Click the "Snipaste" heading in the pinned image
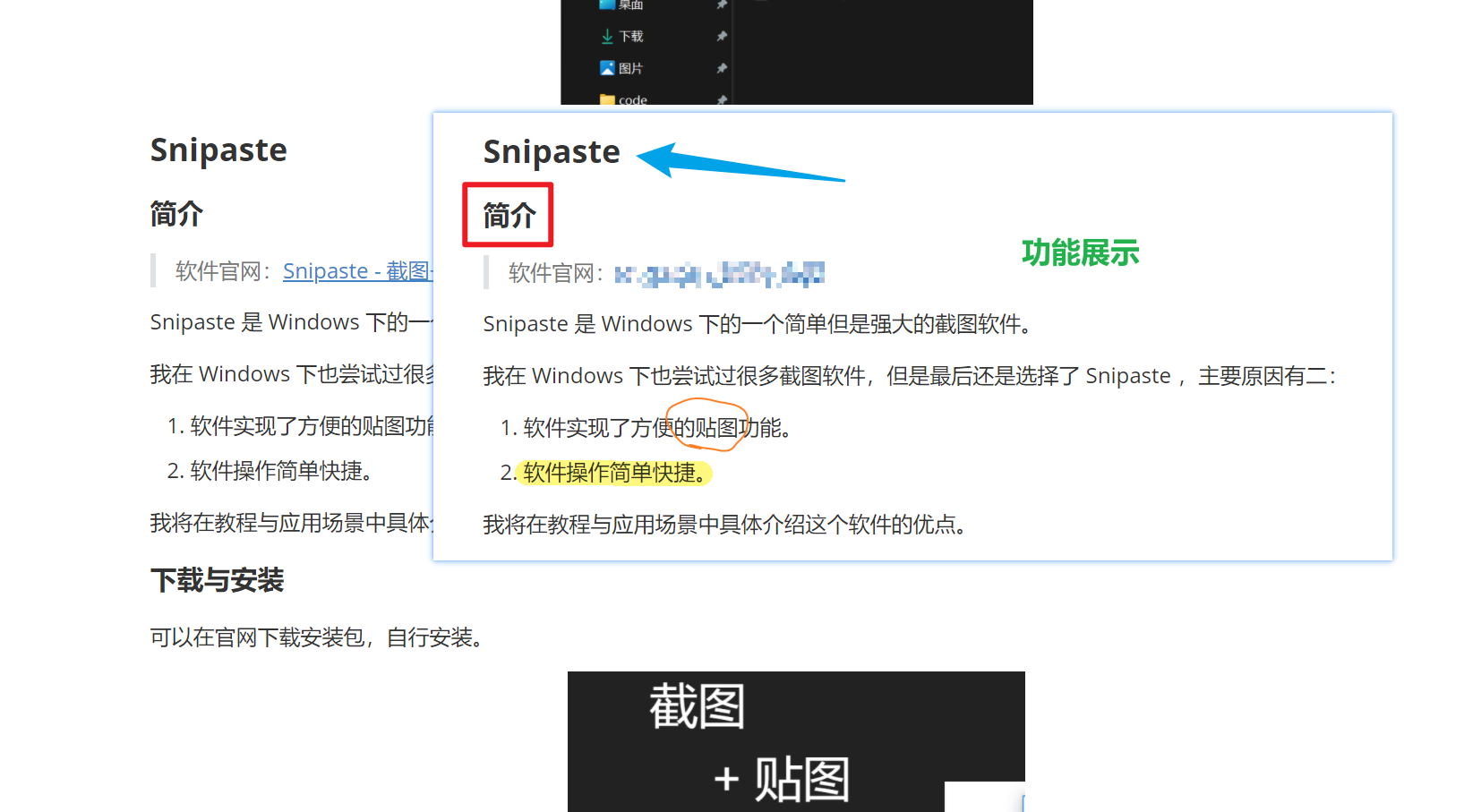 [x=552, y=152]
